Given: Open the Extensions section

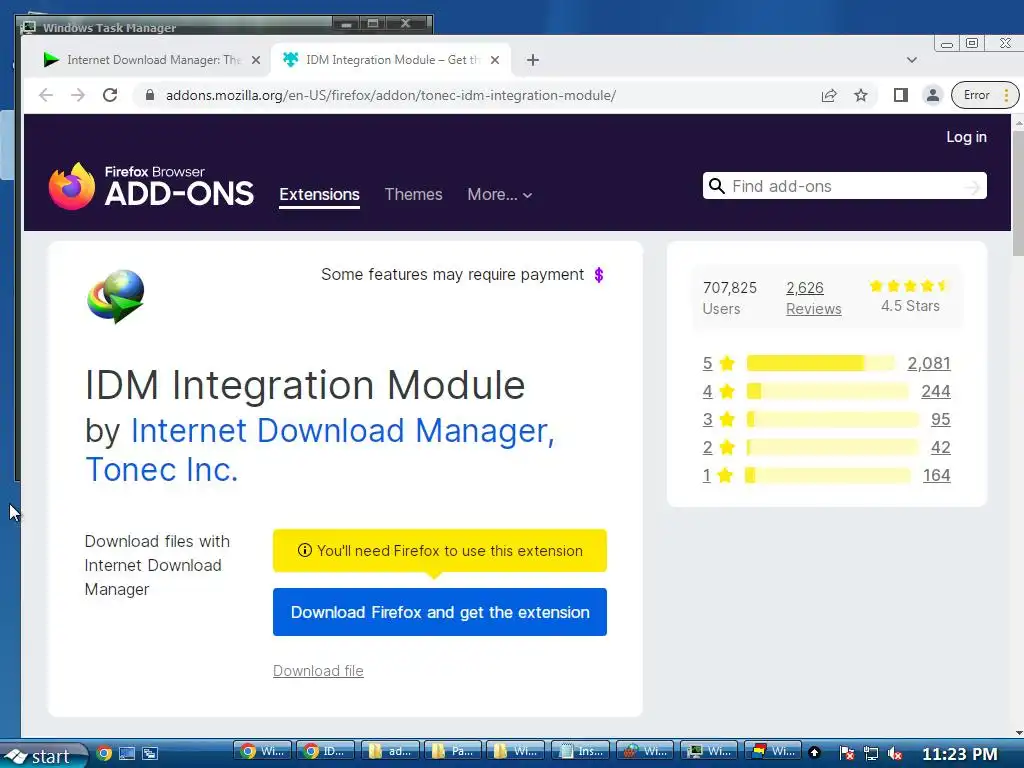Looking at the screenshot, I should pyautogui.click(x=319, y=195).
